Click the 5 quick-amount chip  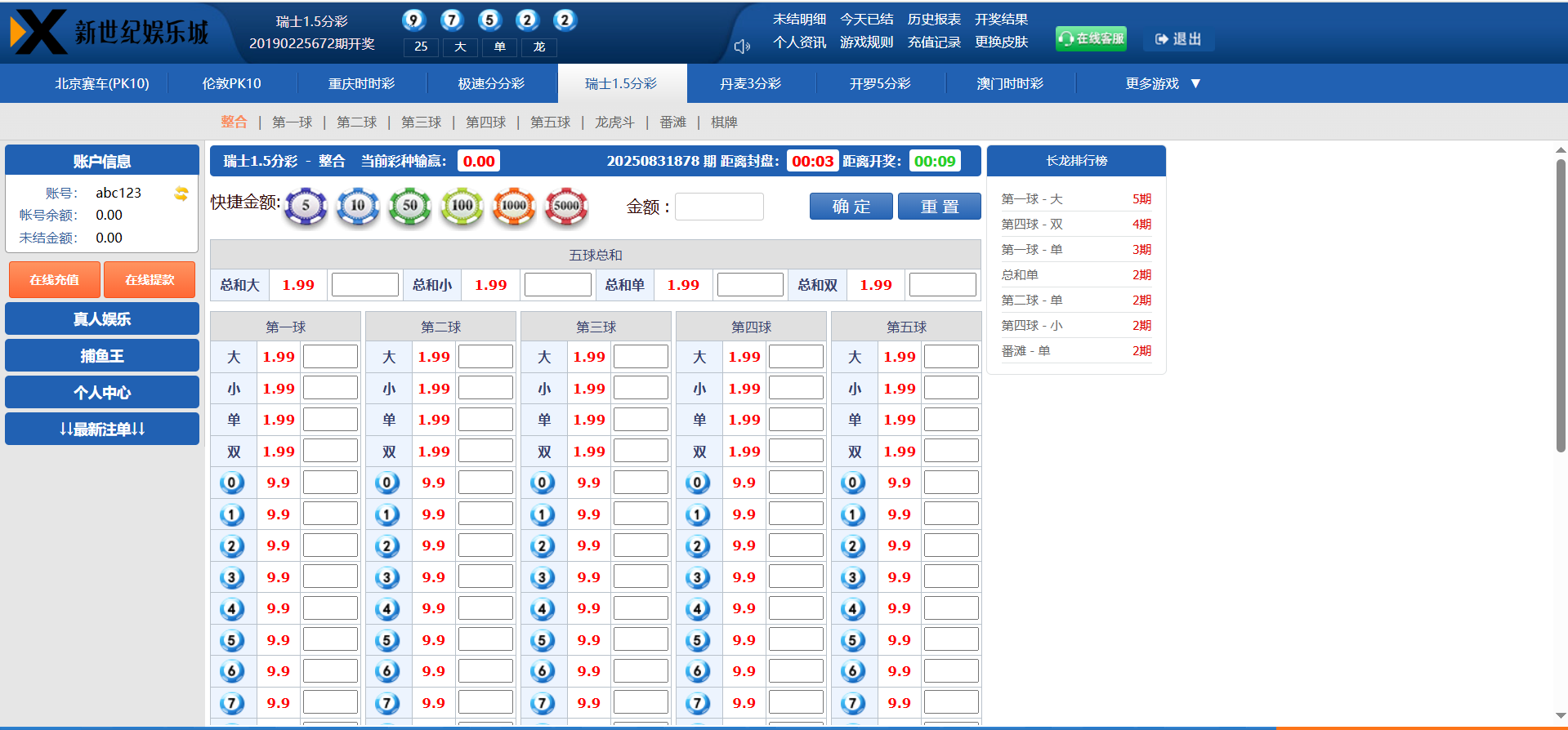306,207
